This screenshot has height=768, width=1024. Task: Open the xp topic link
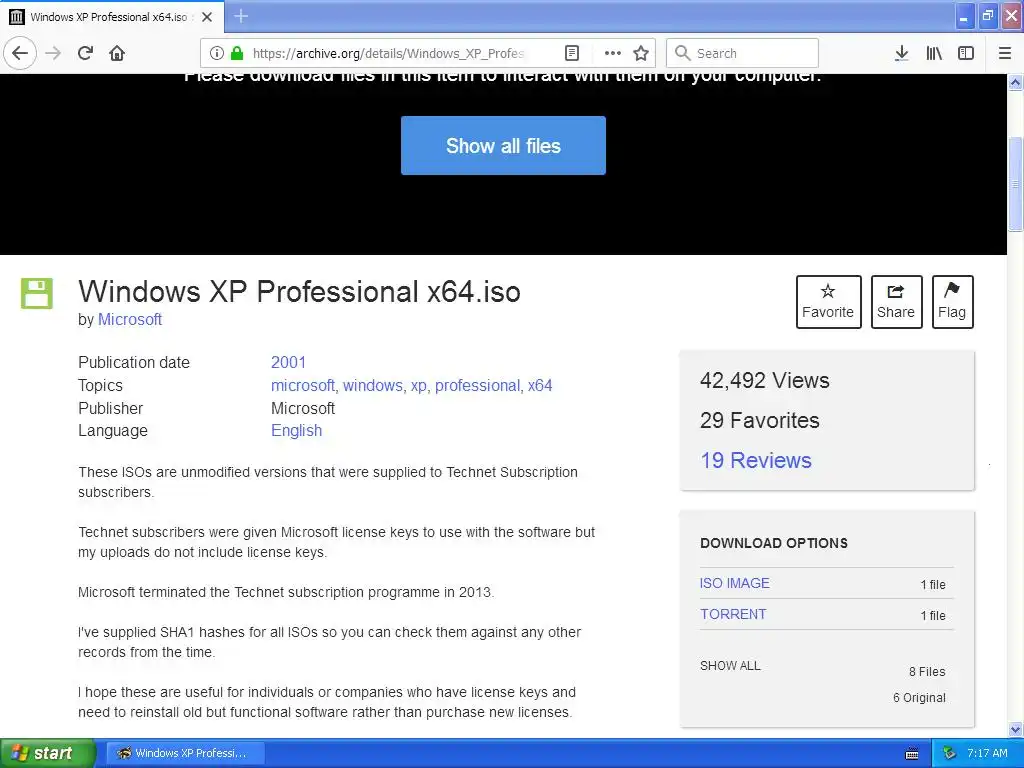(x=418, y=385)
